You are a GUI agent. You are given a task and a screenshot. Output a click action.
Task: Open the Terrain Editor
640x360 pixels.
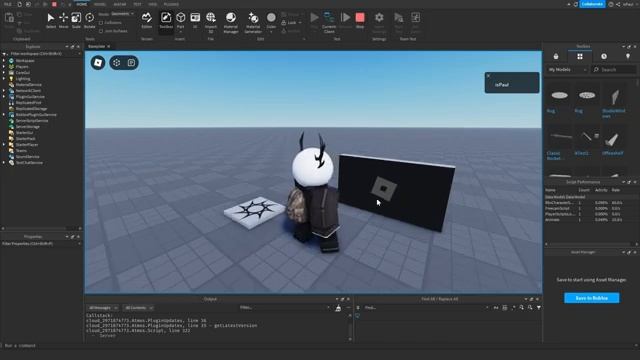147,20
